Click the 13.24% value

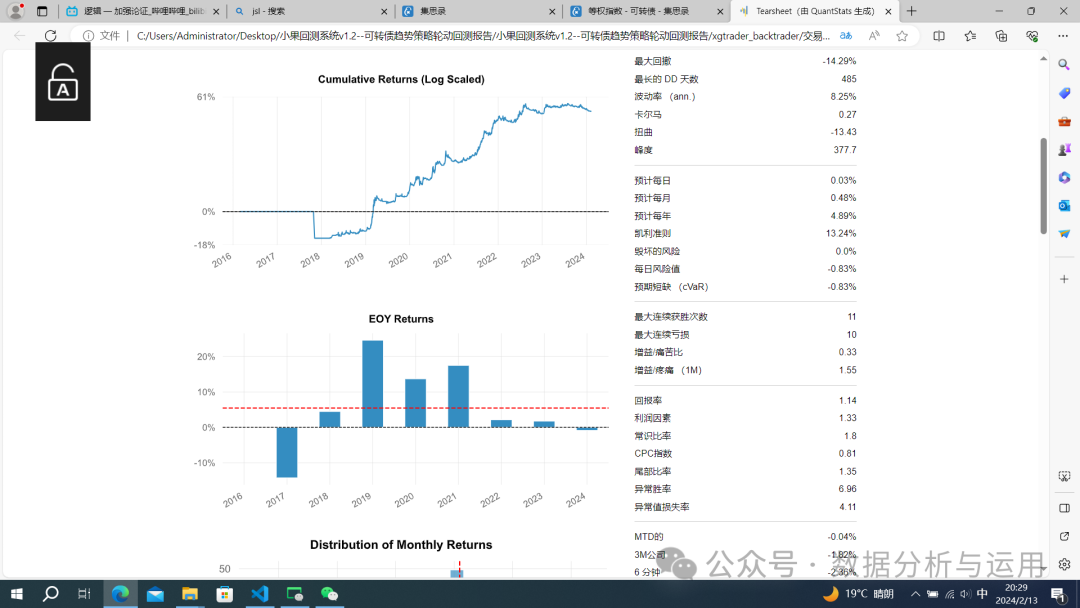pos(841,233)
